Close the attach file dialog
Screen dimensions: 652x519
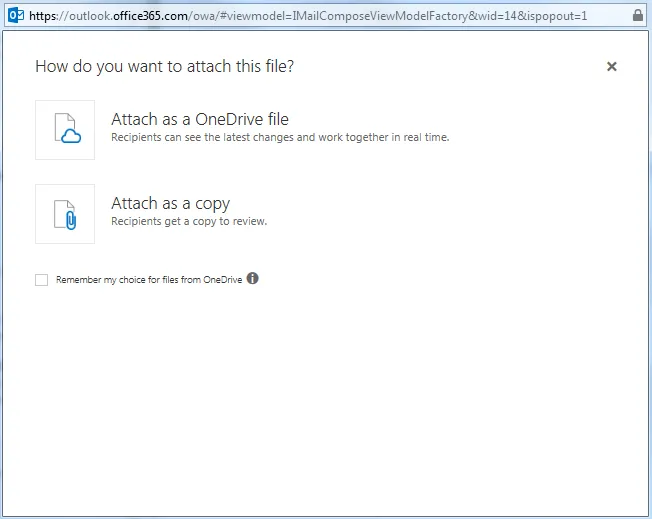(x=611, y=67)
